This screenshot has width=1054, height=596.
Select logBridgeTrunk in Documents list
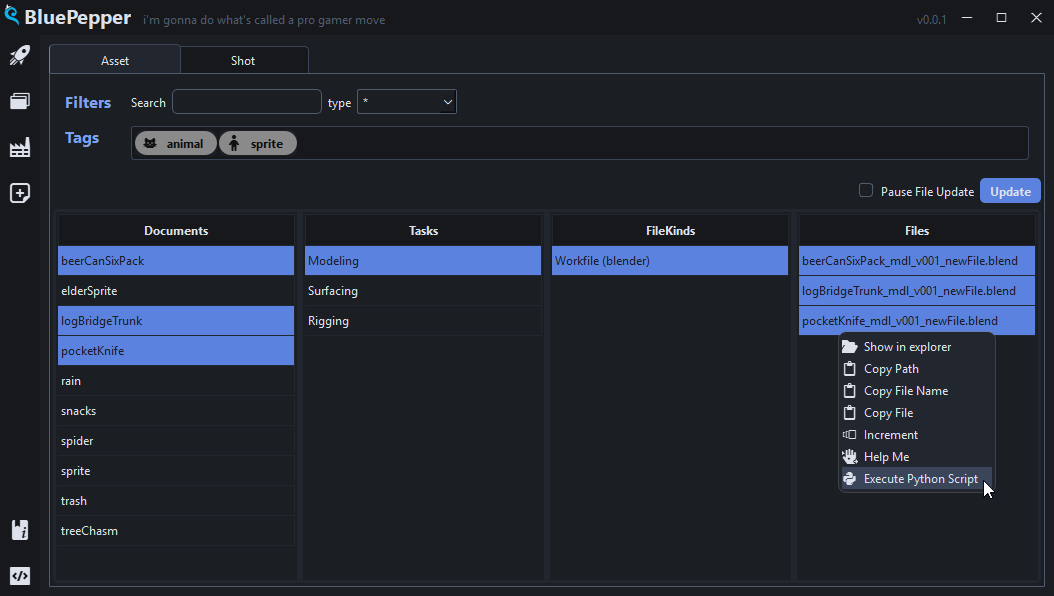click(176, 321)
